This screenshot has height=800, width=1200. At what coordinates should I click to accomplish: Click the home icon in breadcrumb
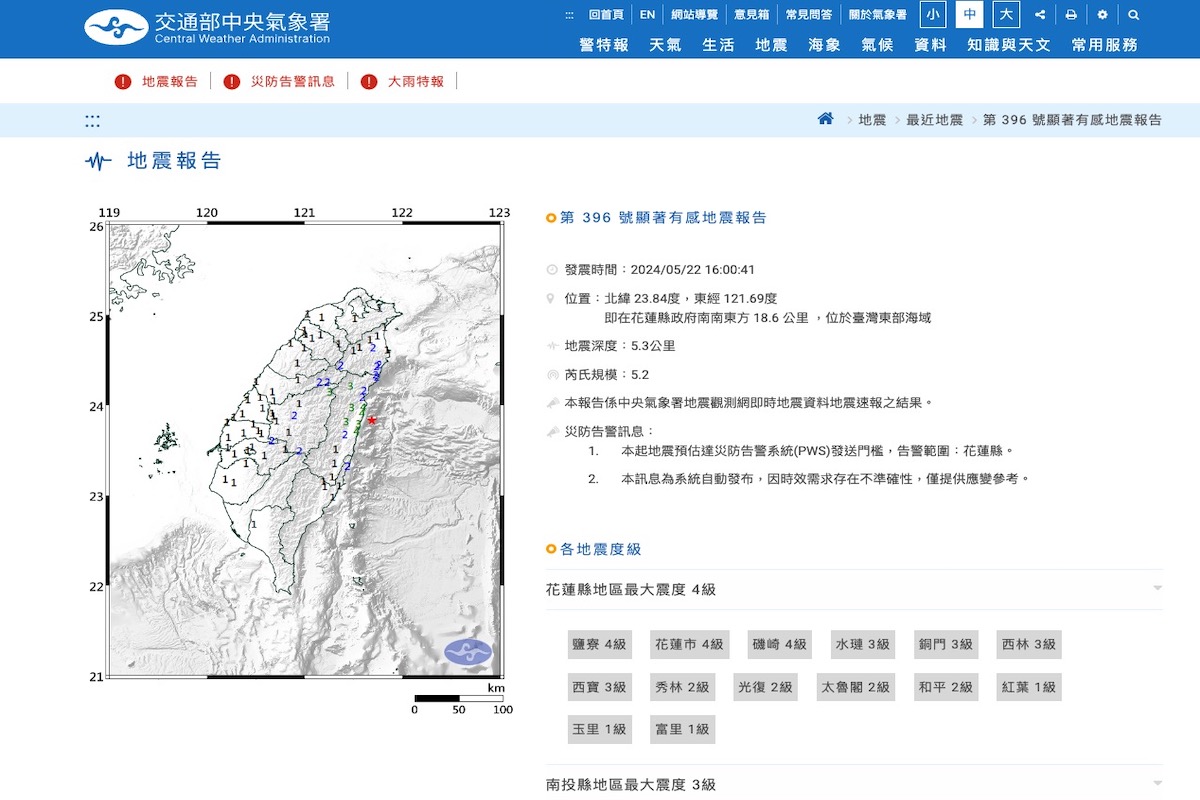tap(825, 119)
